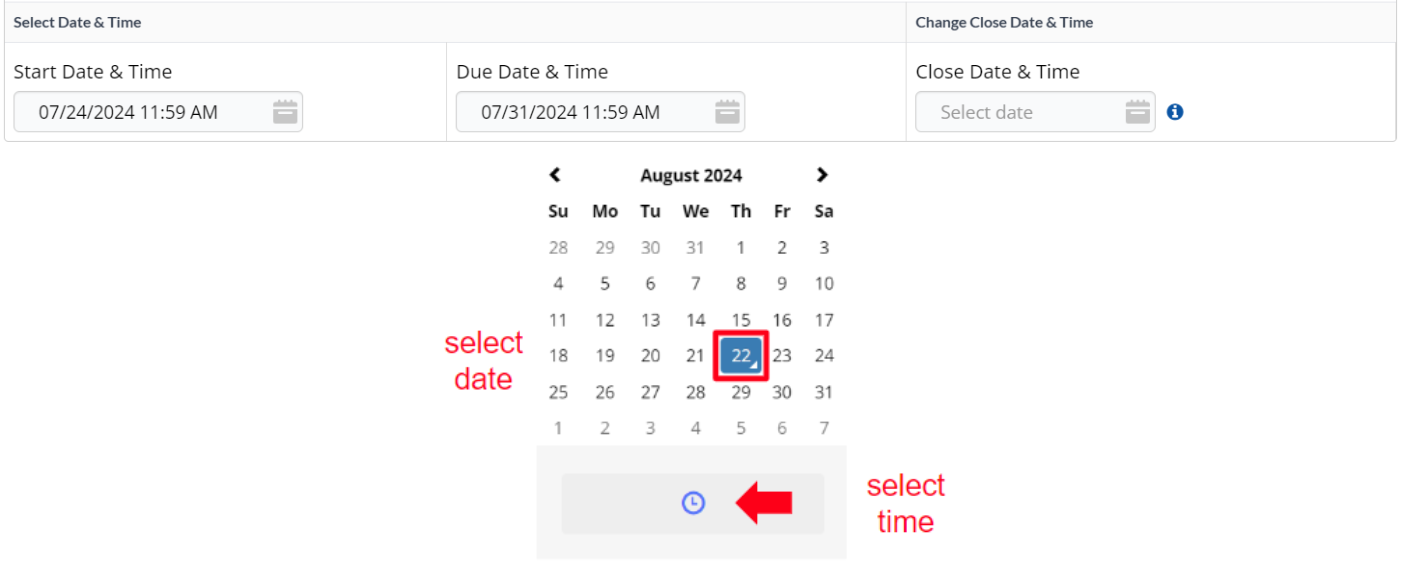The width and height of the screenshot is (1401, 571).
Task: Choose August 10 in the calendar
Action: (823, 284)
